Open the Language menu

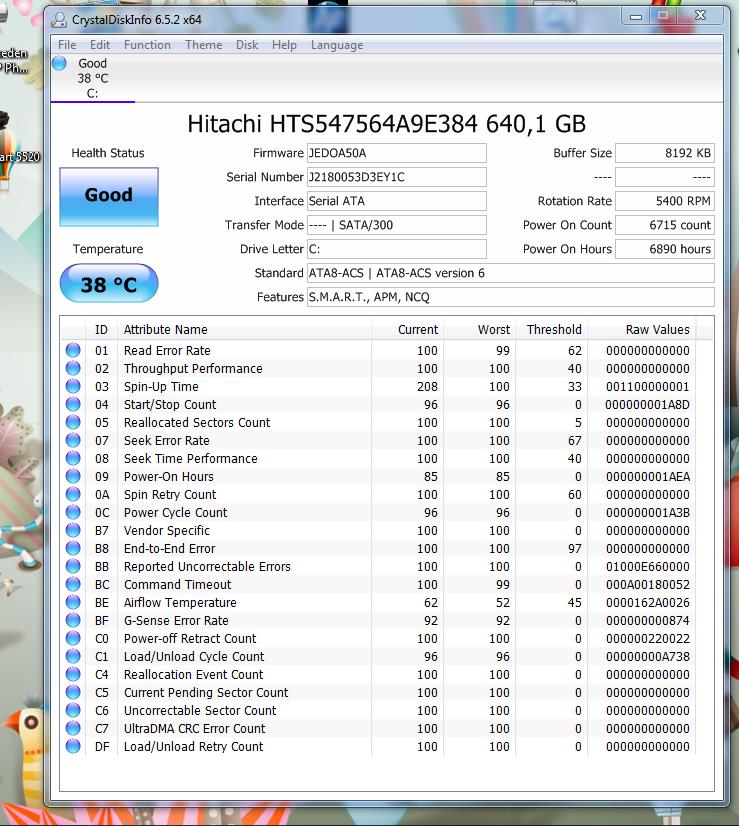coord(337,45)
